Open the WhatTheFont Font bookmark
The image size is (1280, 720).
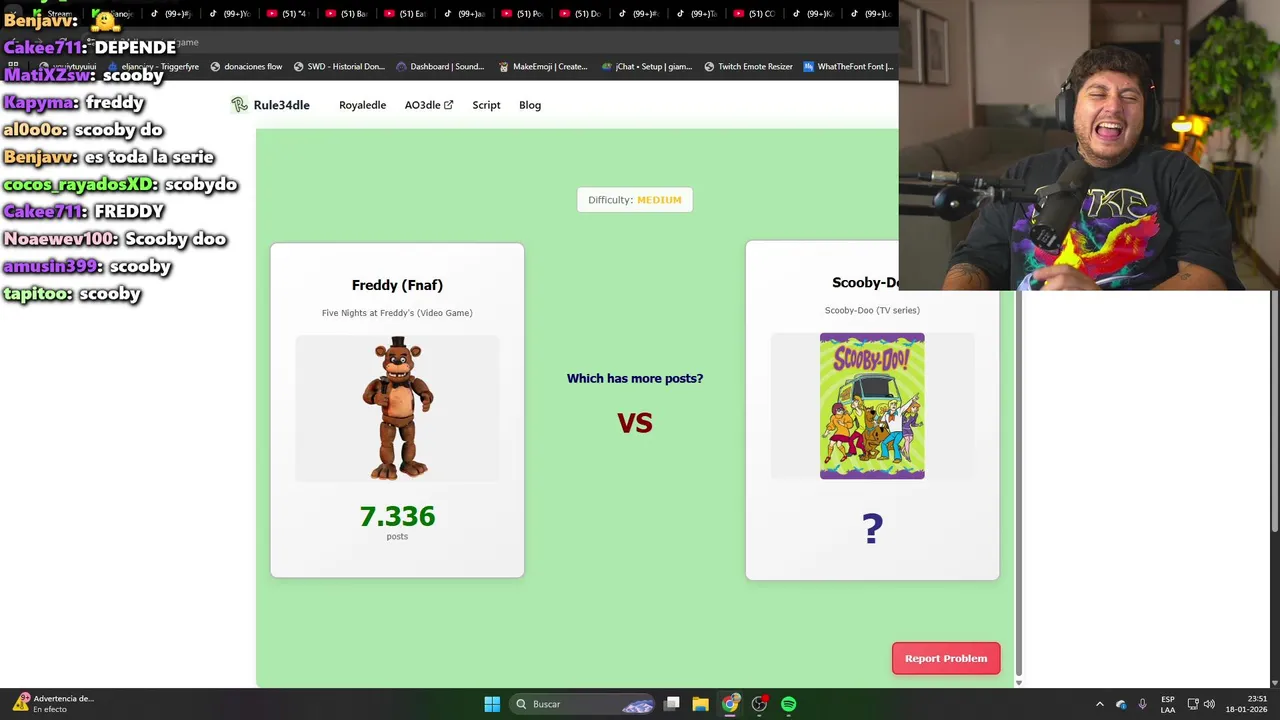click(x=848, y=67)
